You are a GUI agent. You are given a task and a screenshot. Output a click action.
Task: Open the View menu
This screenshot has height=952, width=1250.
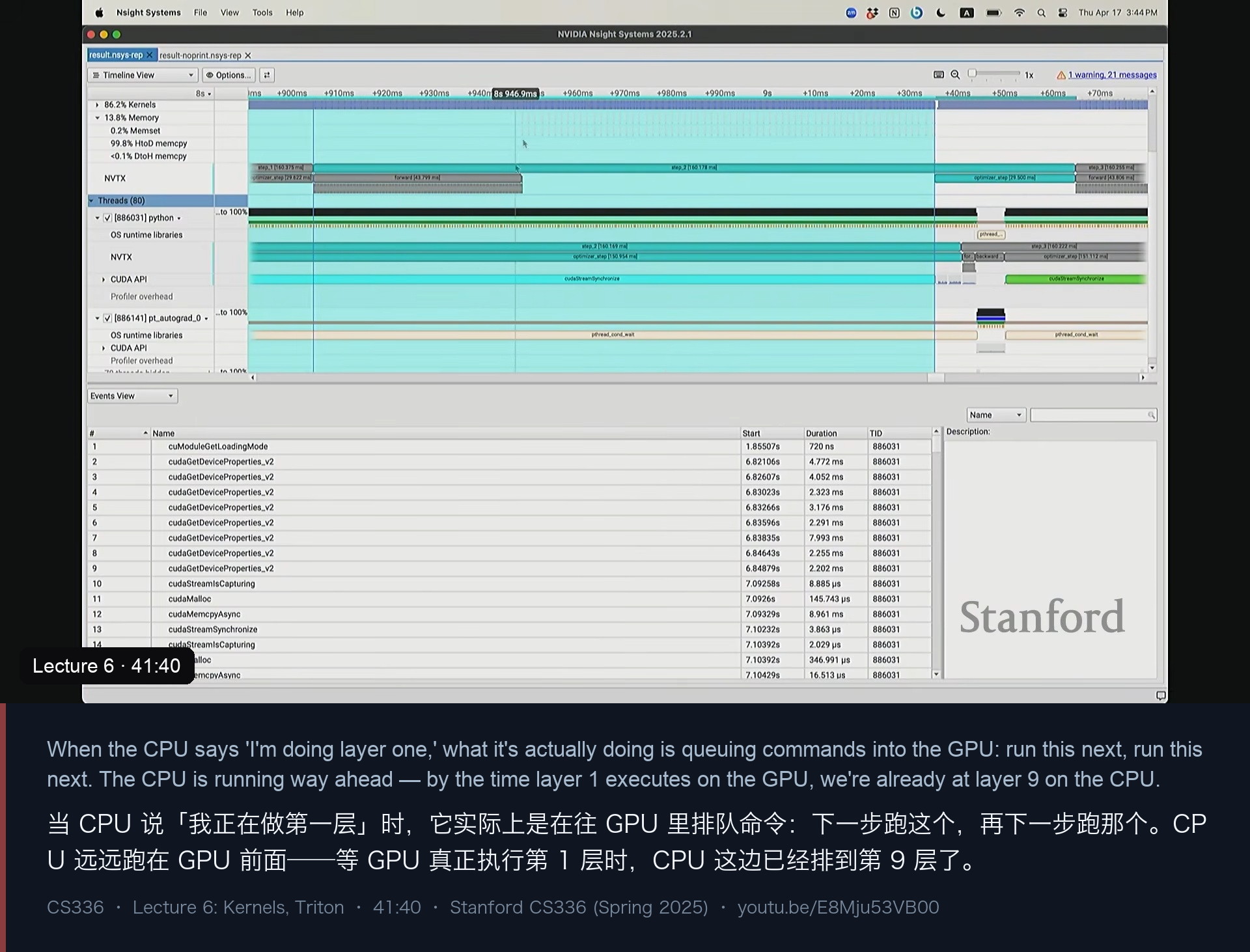coord(230,12)
